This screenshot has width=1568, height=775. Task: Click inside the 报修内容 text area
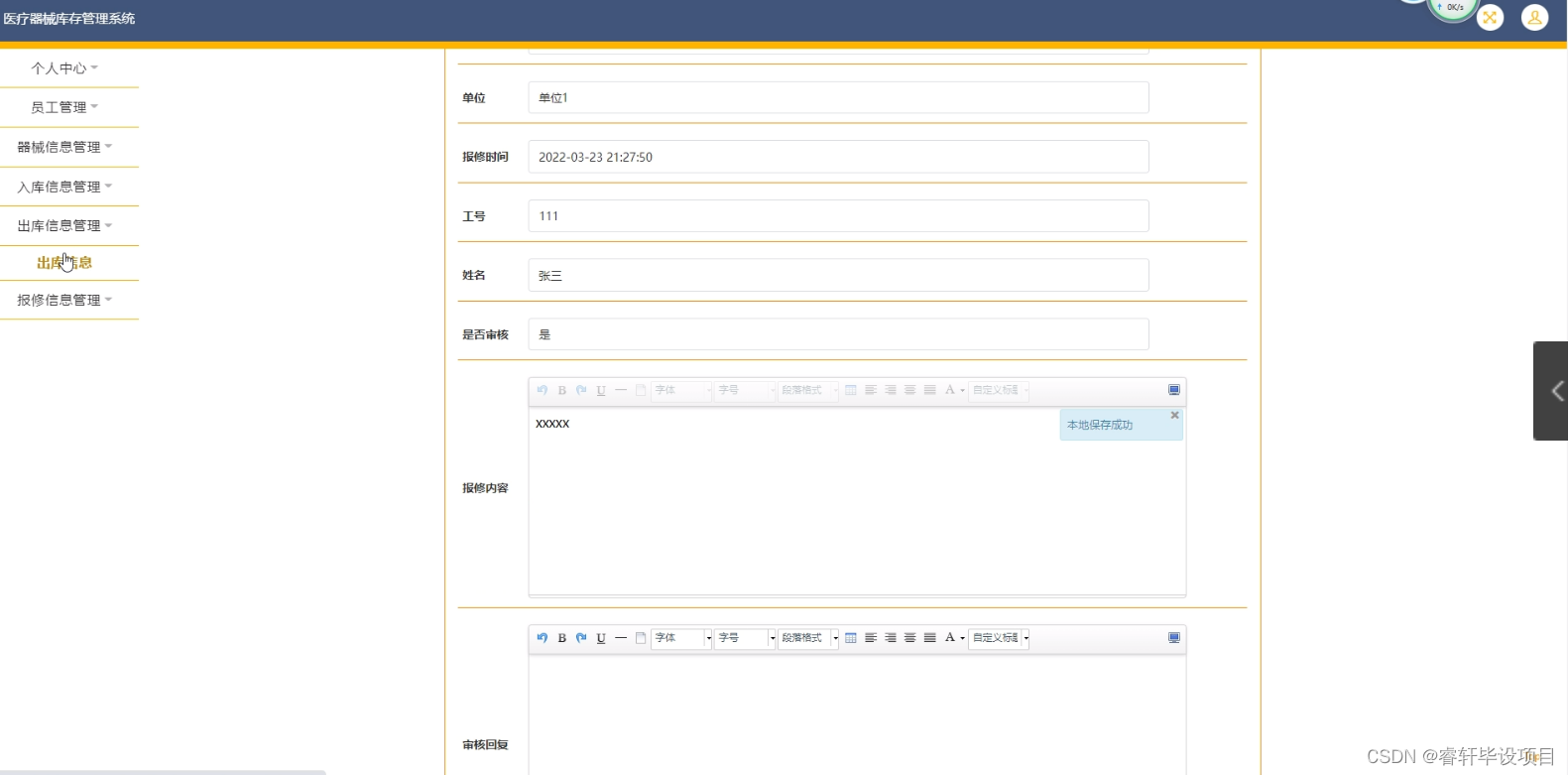coord(857,500)
